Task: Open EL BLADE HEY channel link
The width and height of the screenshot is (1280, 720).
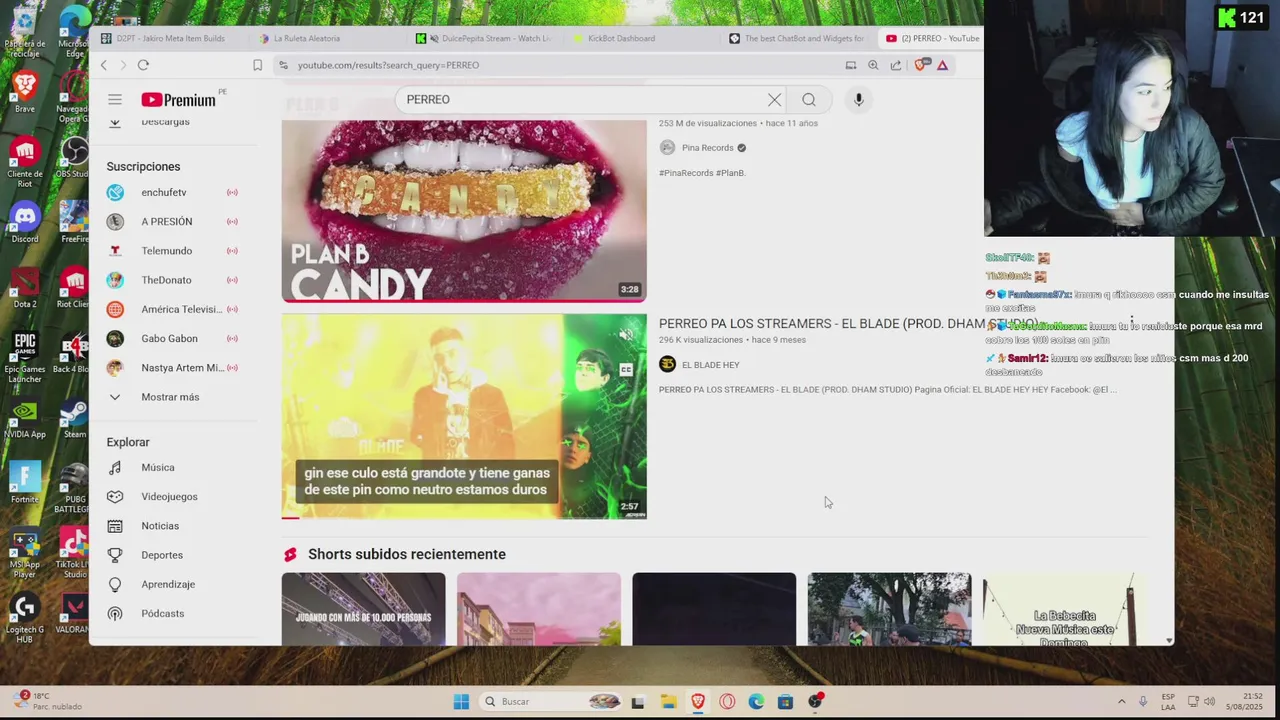Action: [x=710, y=365]
